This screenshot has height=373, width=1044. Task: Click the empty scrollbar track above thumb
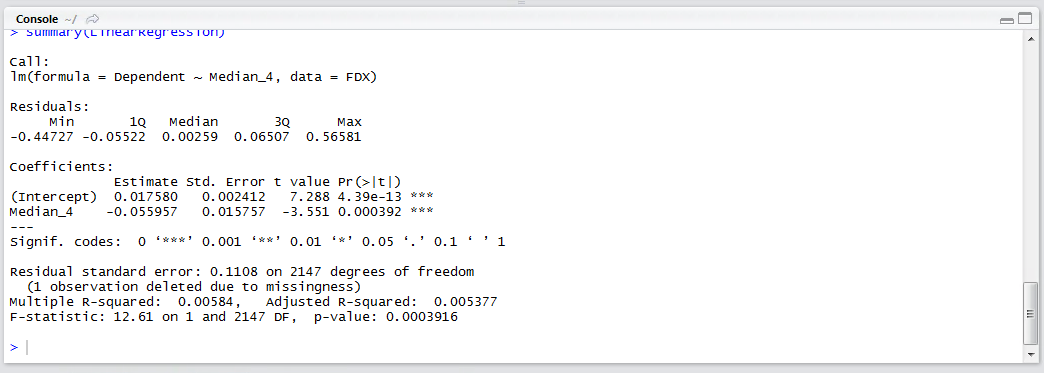tap(1029, 163)
